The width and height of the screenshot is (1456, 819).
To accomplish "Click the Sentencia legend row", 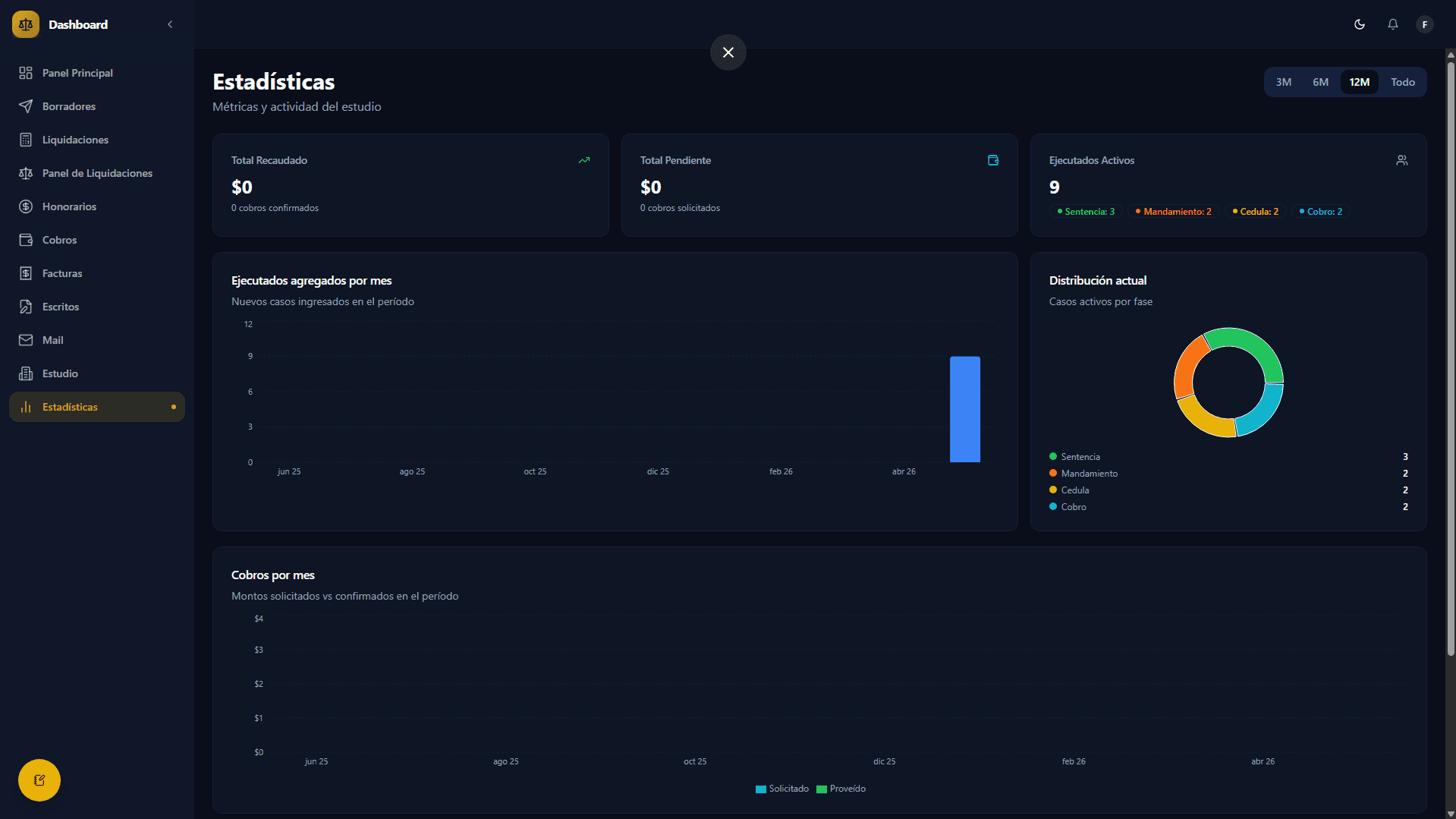I will [x=1228, y=457].
